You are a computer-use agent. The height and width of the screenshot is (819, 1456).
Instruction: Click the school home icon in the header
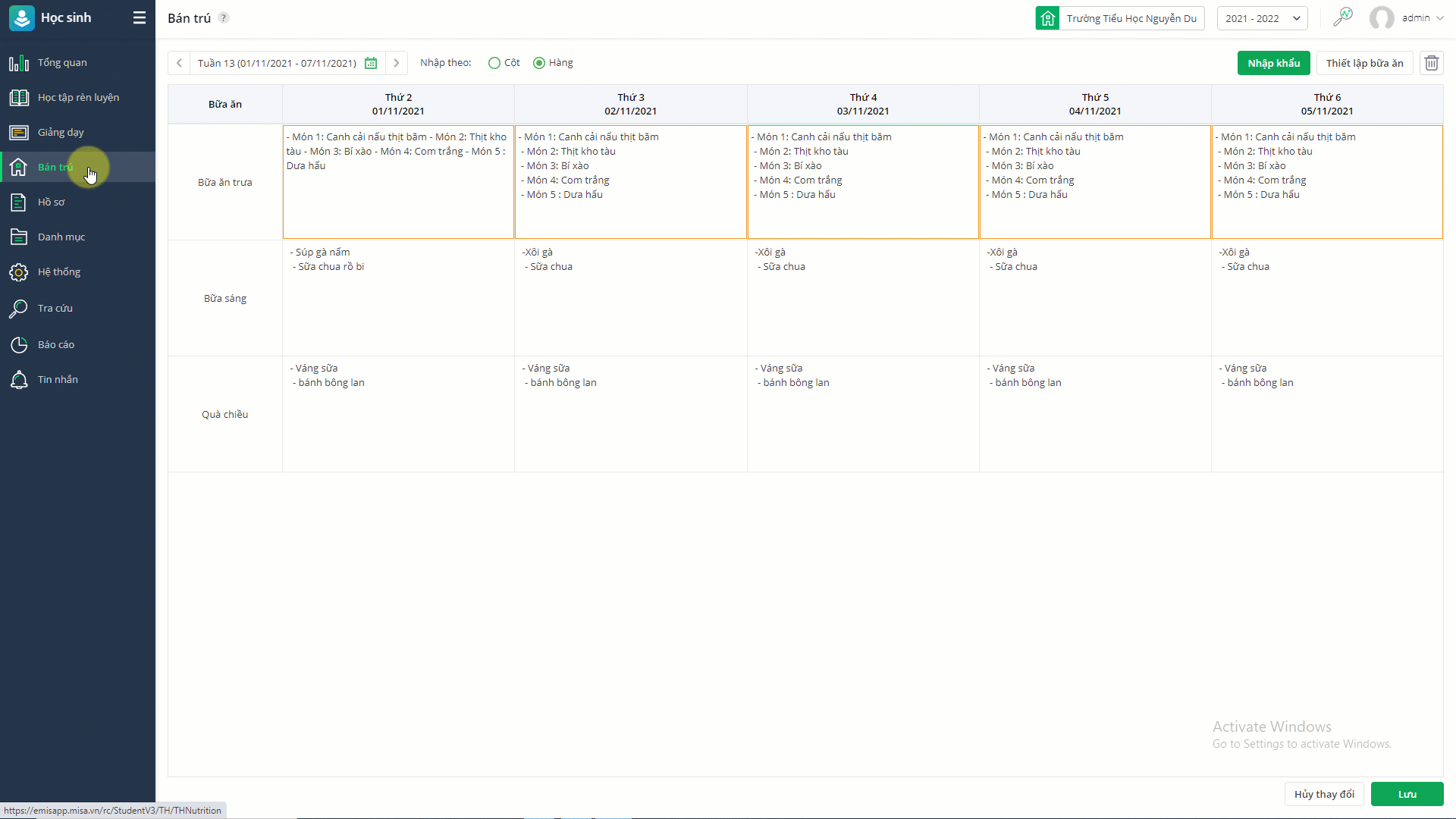click(1047, 18)
